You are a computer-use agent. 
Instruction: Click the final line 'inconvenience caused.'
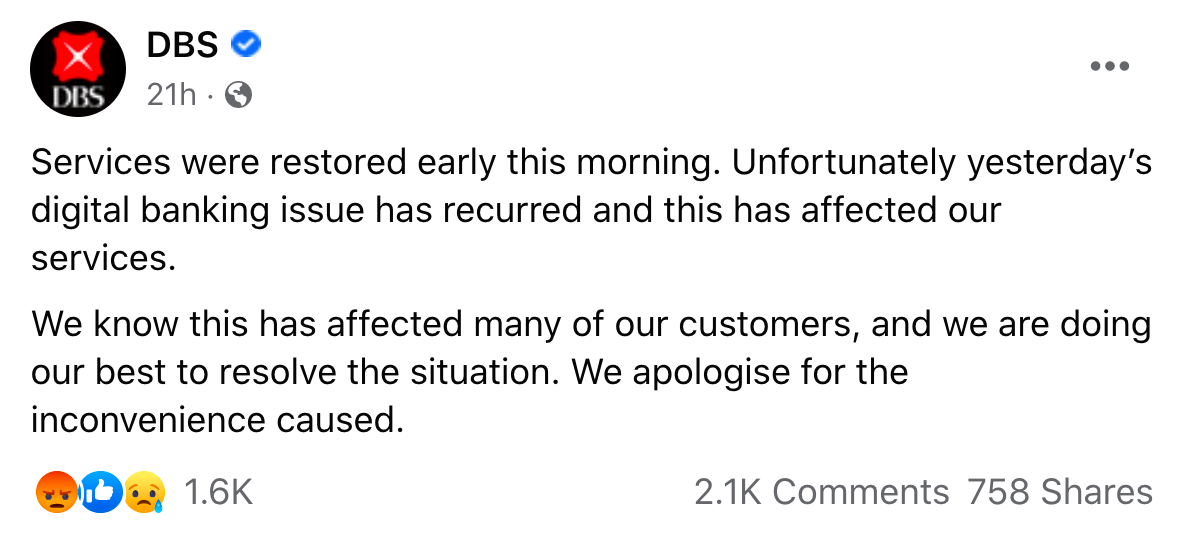(217, 420)
